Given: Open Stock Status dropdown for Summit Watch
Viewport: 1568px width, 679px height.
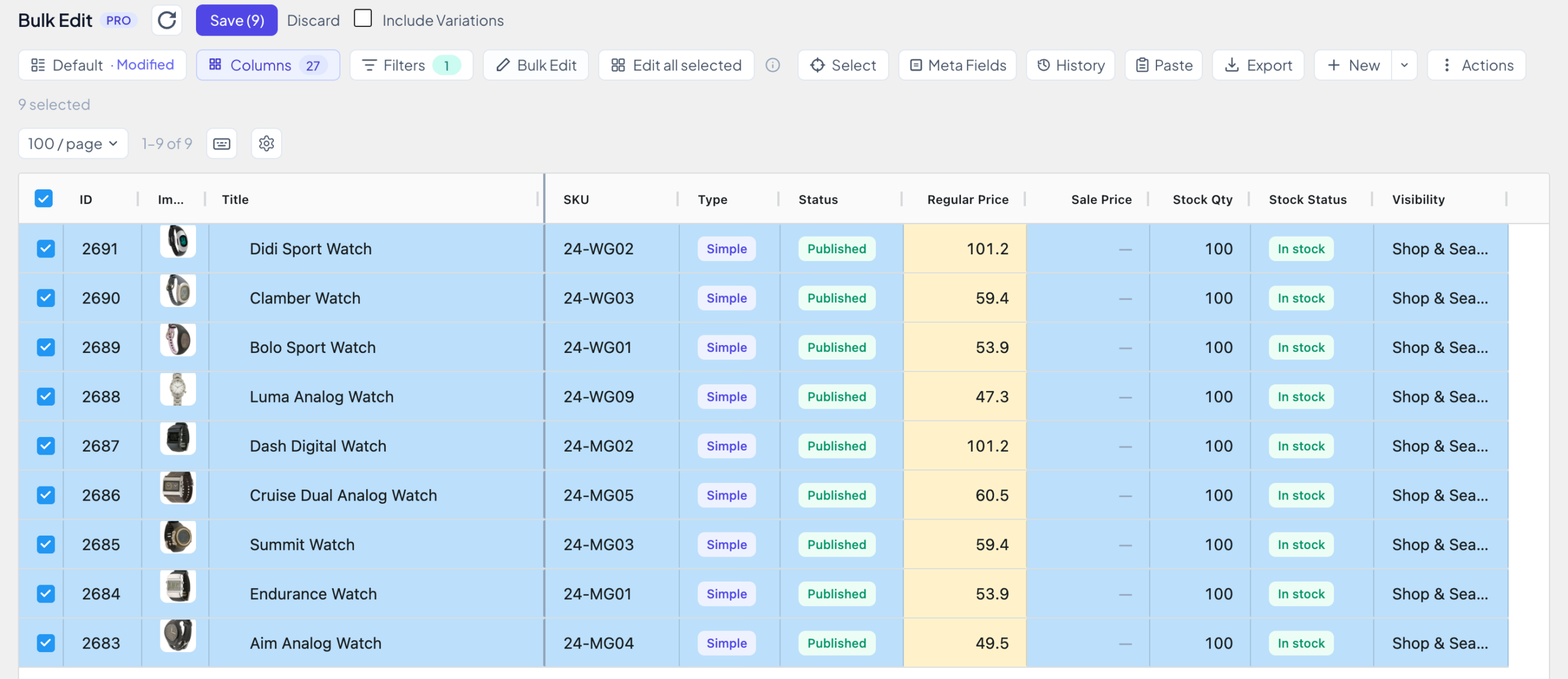Looking at the screenshot, I should click(1301, 545).
